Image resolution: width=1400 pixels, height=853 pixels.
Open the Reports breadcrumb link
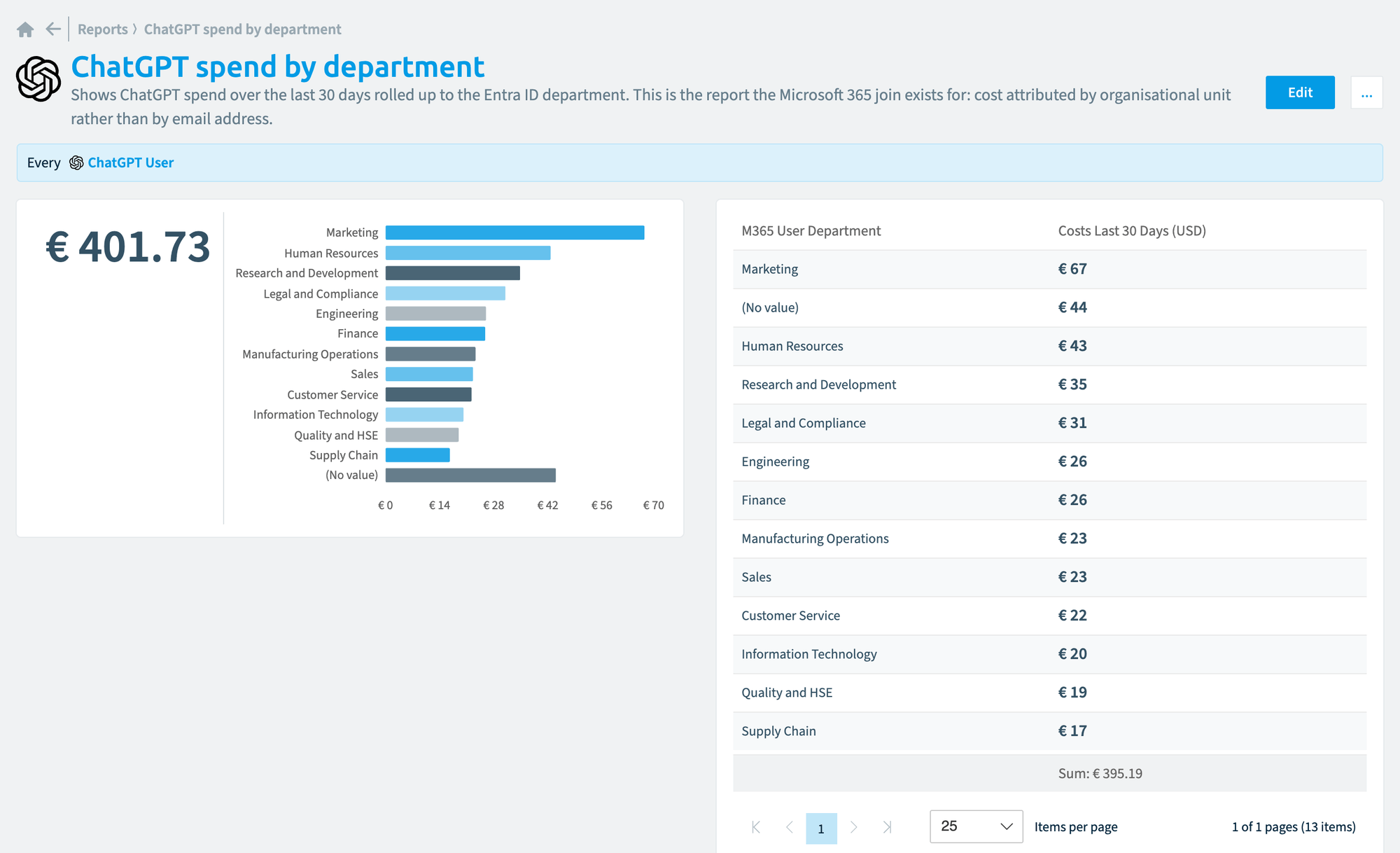click(x=103, y=29)
